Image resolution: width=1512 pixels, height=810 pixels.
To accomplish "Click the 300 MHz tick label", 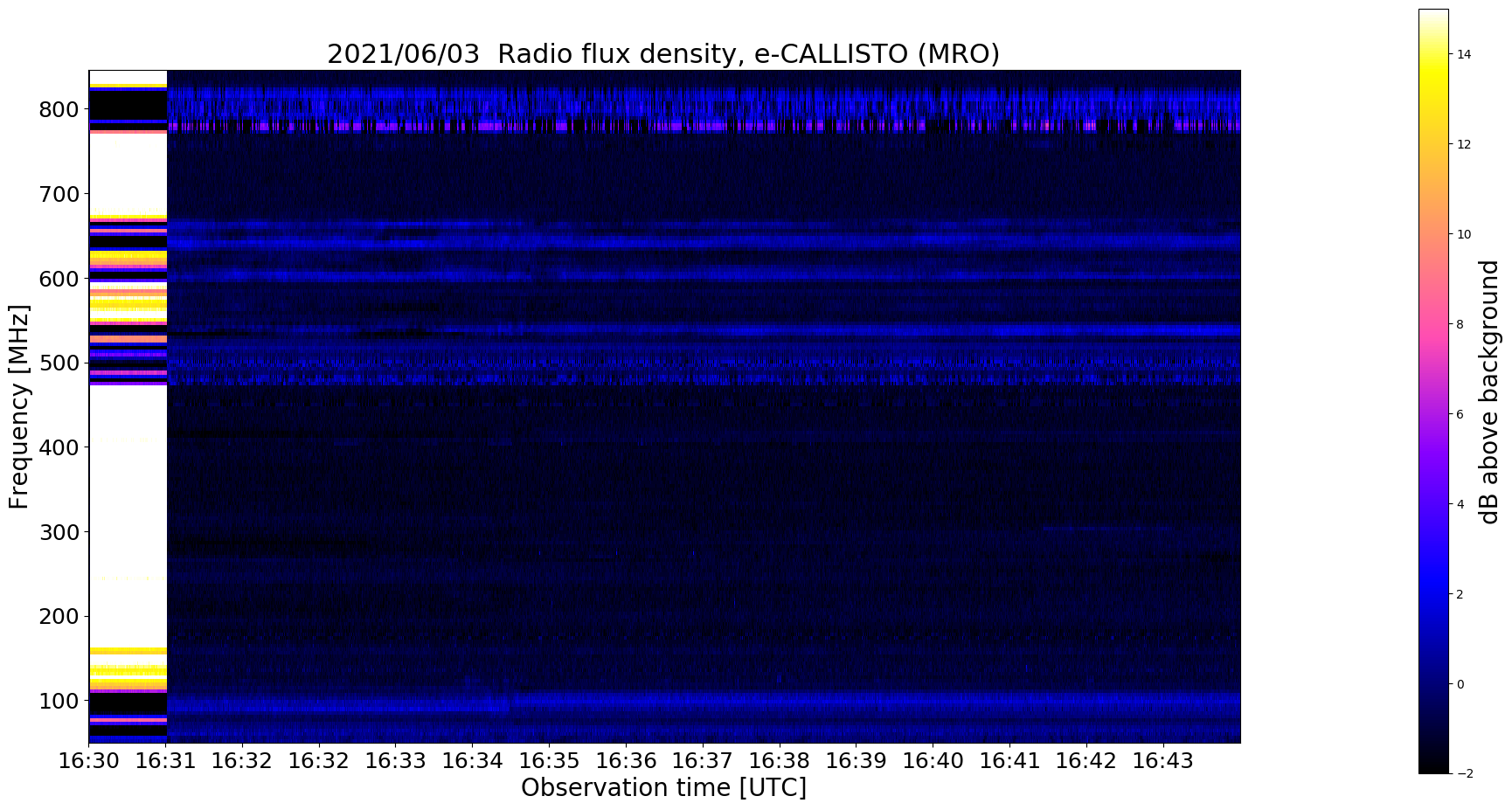I will click(59, 532).
